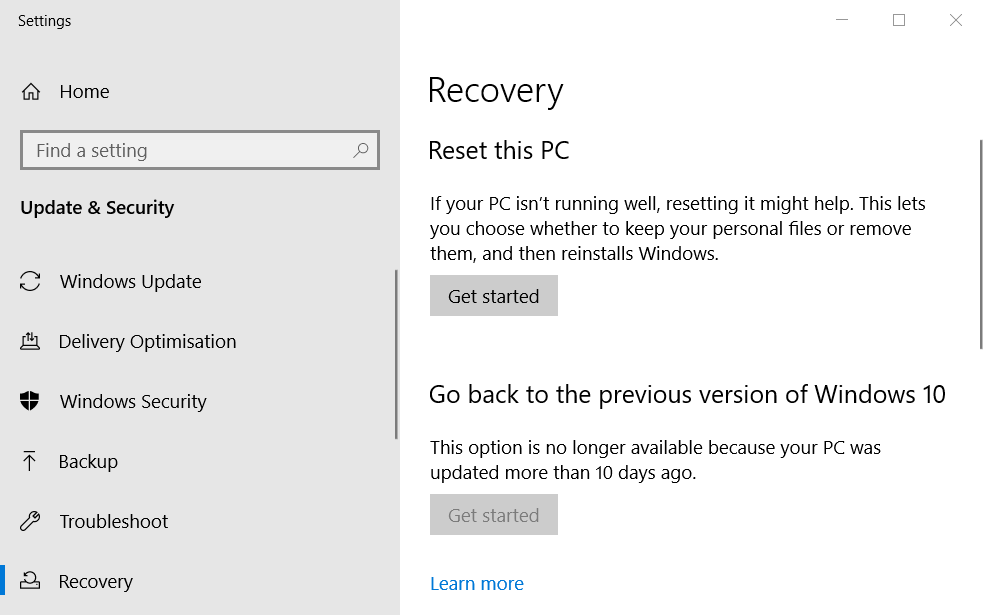
Task: Click the Windows Update sync arrows icon
Action: (x=30, y=281)
